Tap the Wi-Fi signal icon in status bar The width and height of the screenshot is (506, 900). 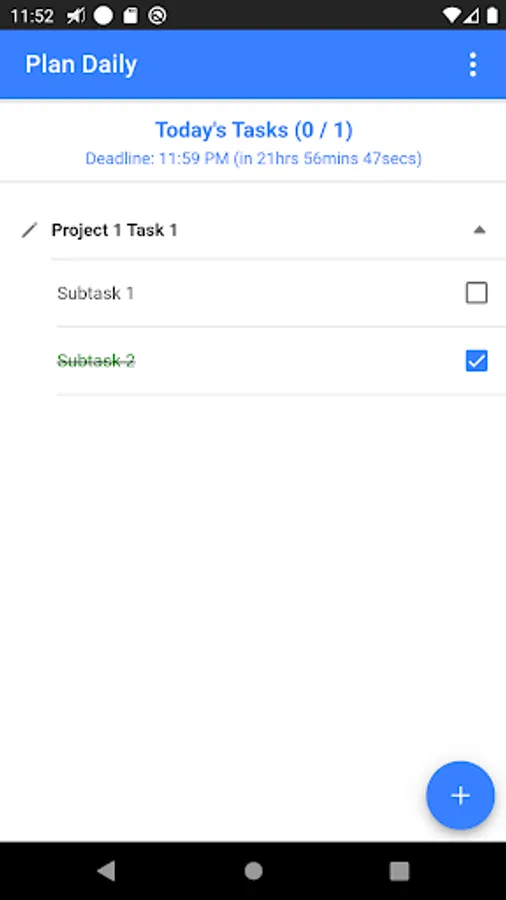pos(452,15)
